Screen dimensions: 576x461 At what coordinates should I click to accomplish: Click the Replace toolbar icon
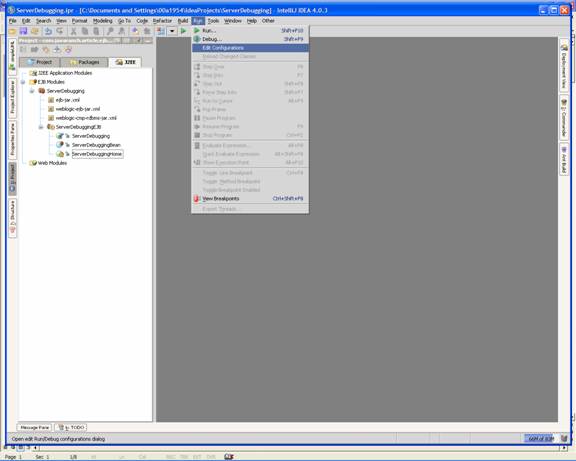[x=121, y=31]
